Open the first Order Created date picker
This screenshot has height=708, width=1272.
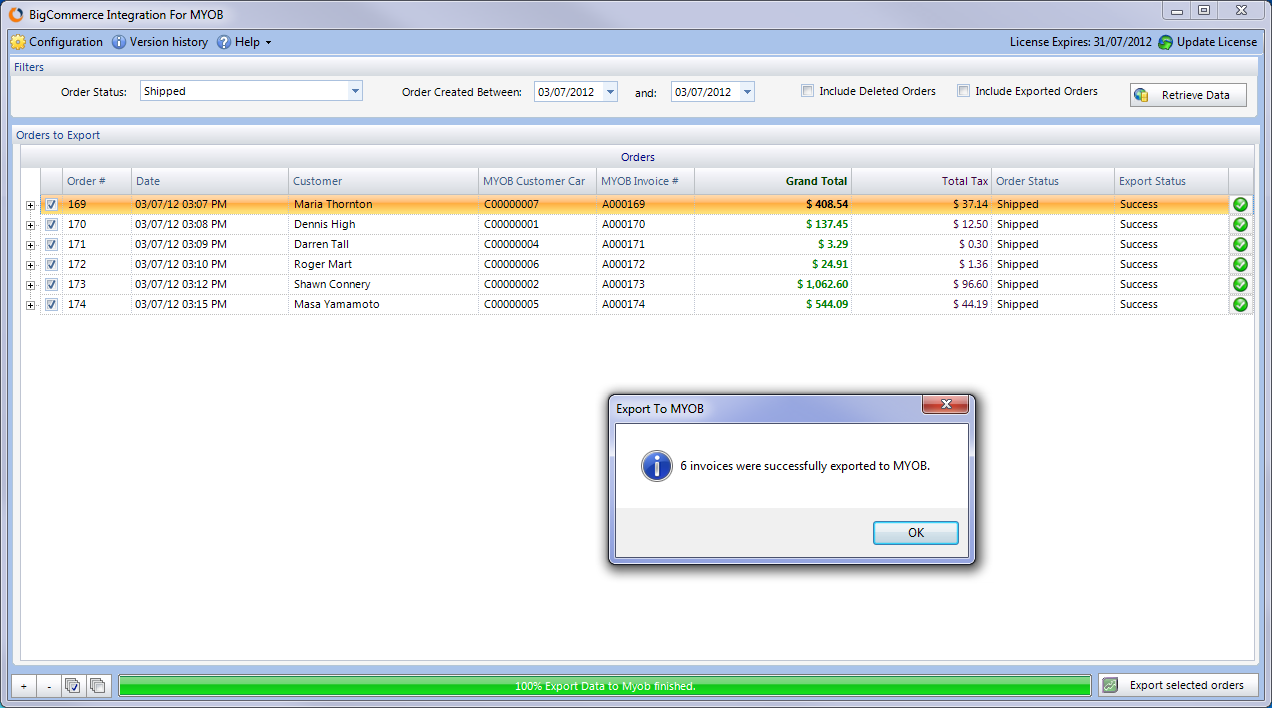point(610,91)
